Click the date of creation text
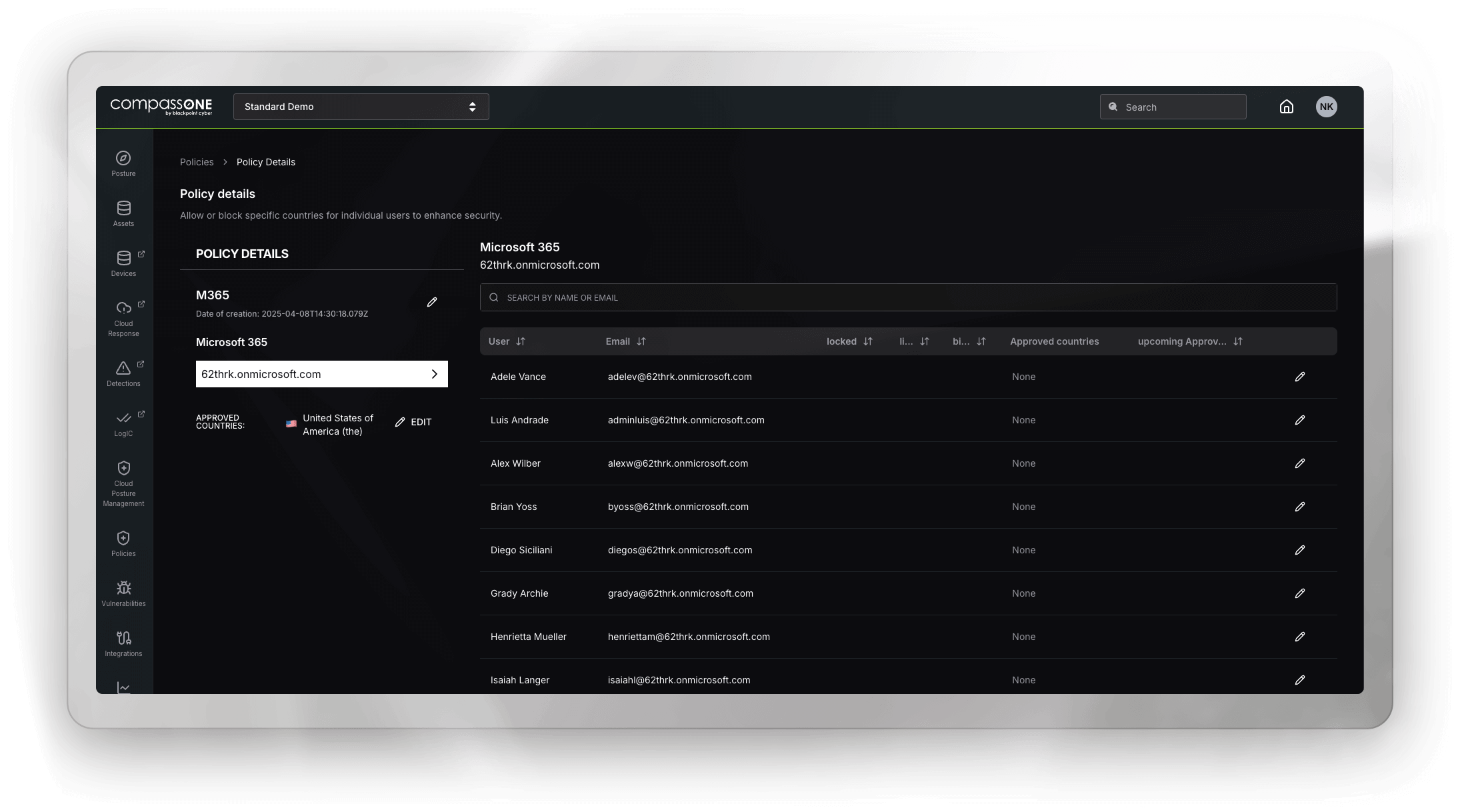Image resolution: width=1460 pixels, height=812 pixels. 282,314
